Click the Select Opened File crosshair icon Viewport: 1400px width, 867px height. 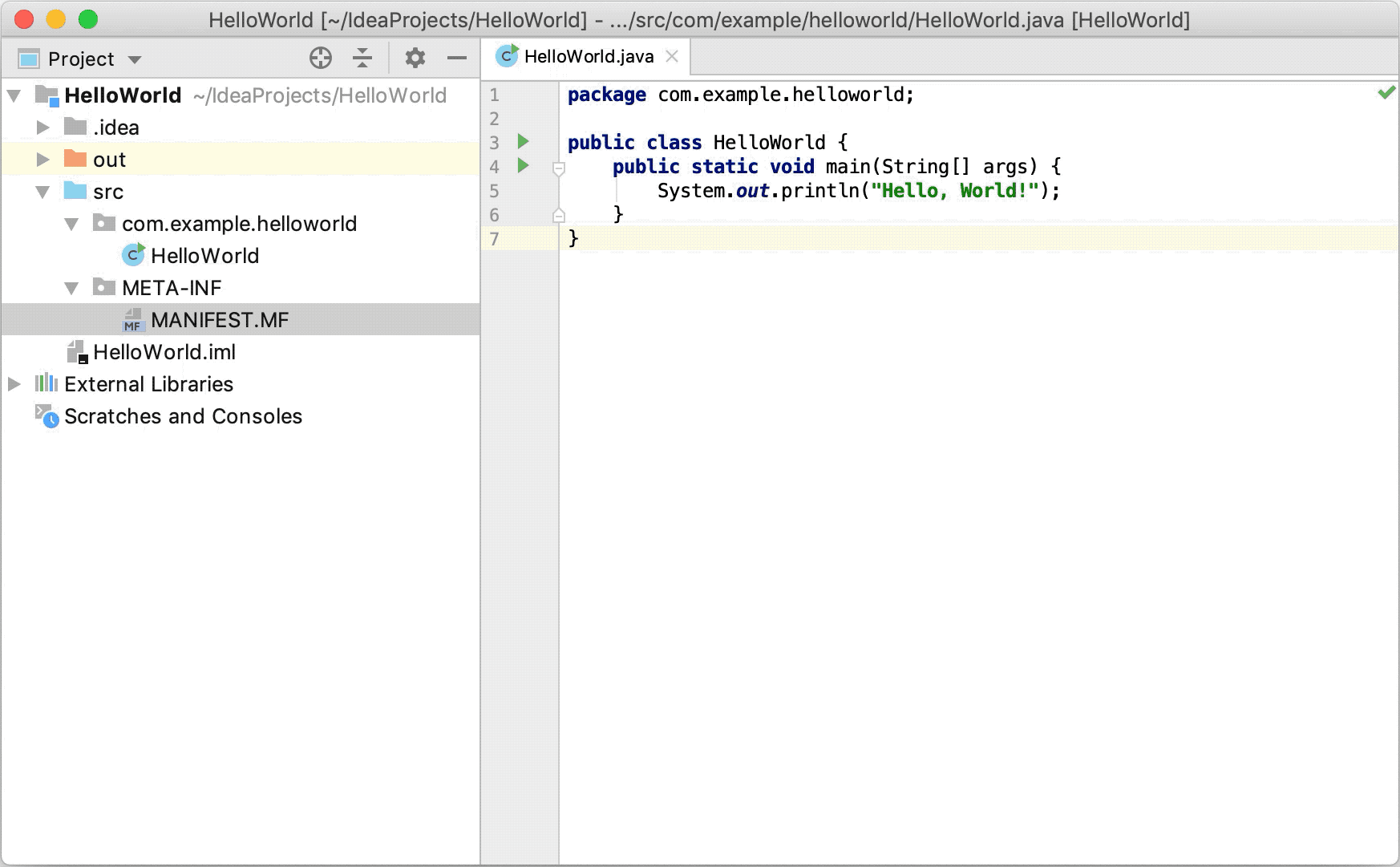pyautogui.click(x=321, y=58)
